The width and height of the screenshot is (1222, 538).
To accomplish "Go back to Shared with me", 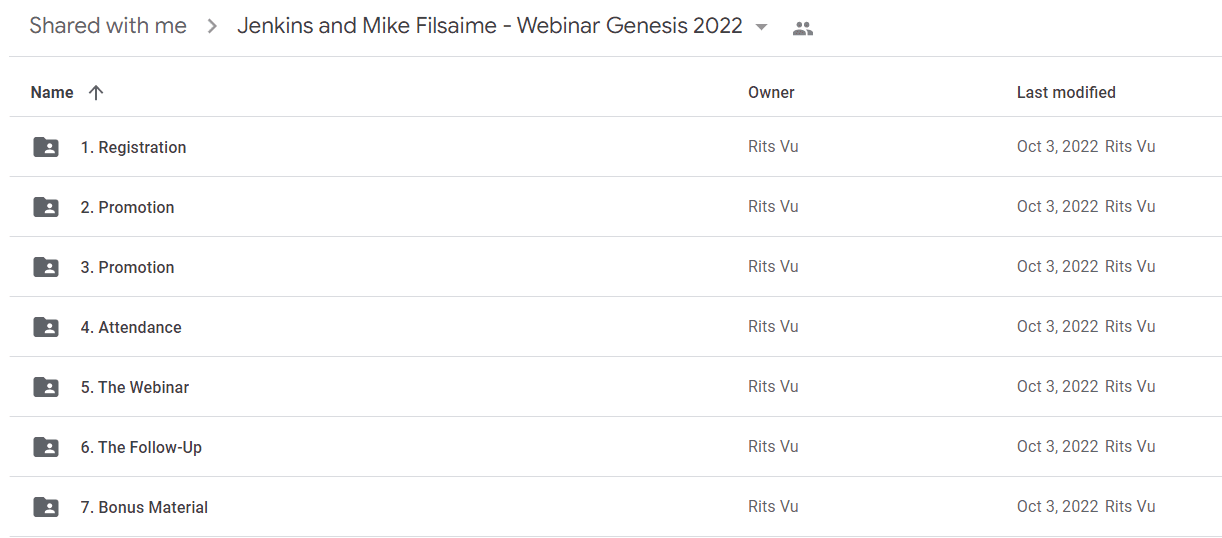I will [x=108, y=26].
